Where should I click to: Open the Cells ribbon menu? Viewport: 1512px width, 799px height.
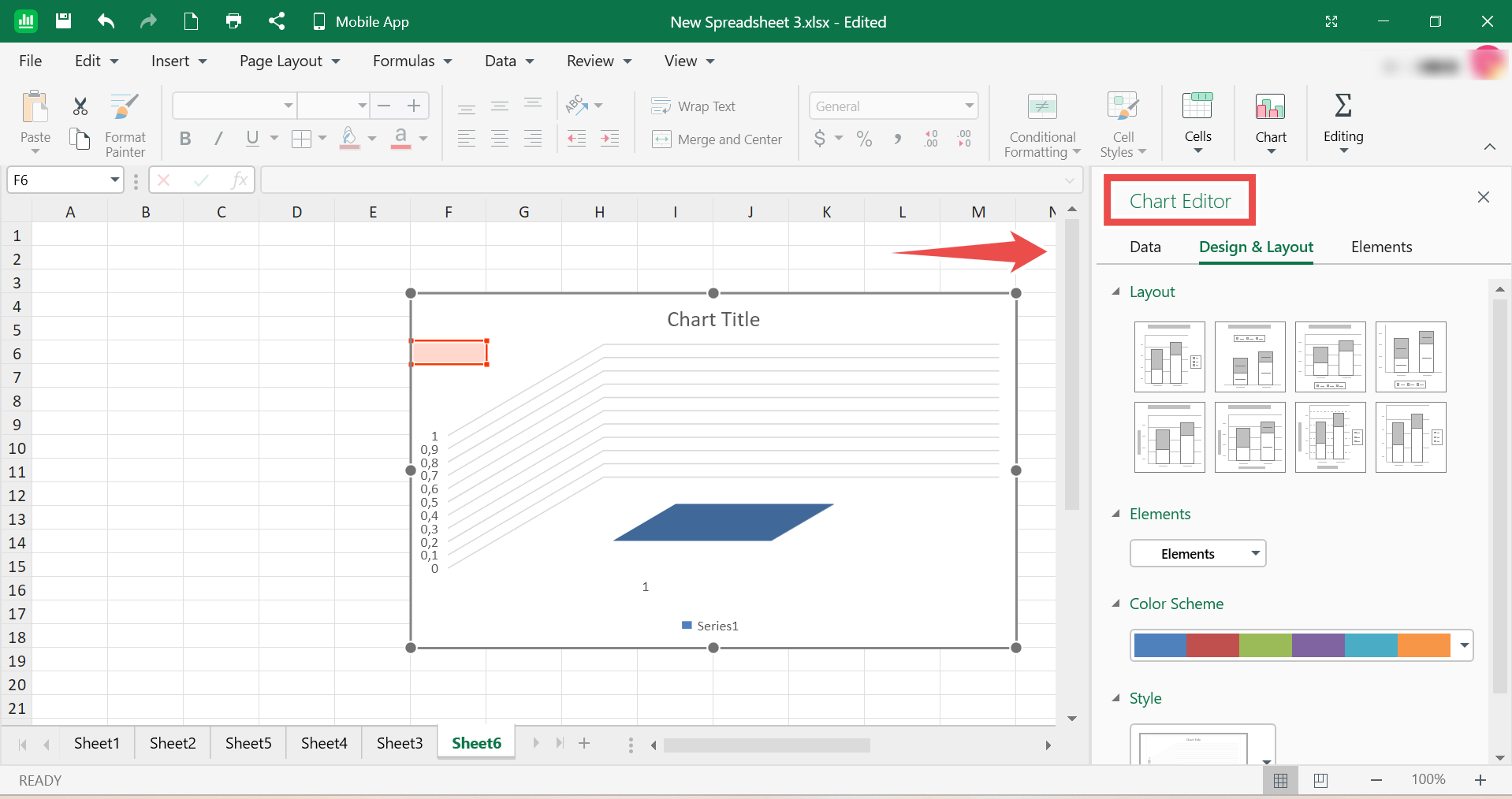click(1197, 122)
